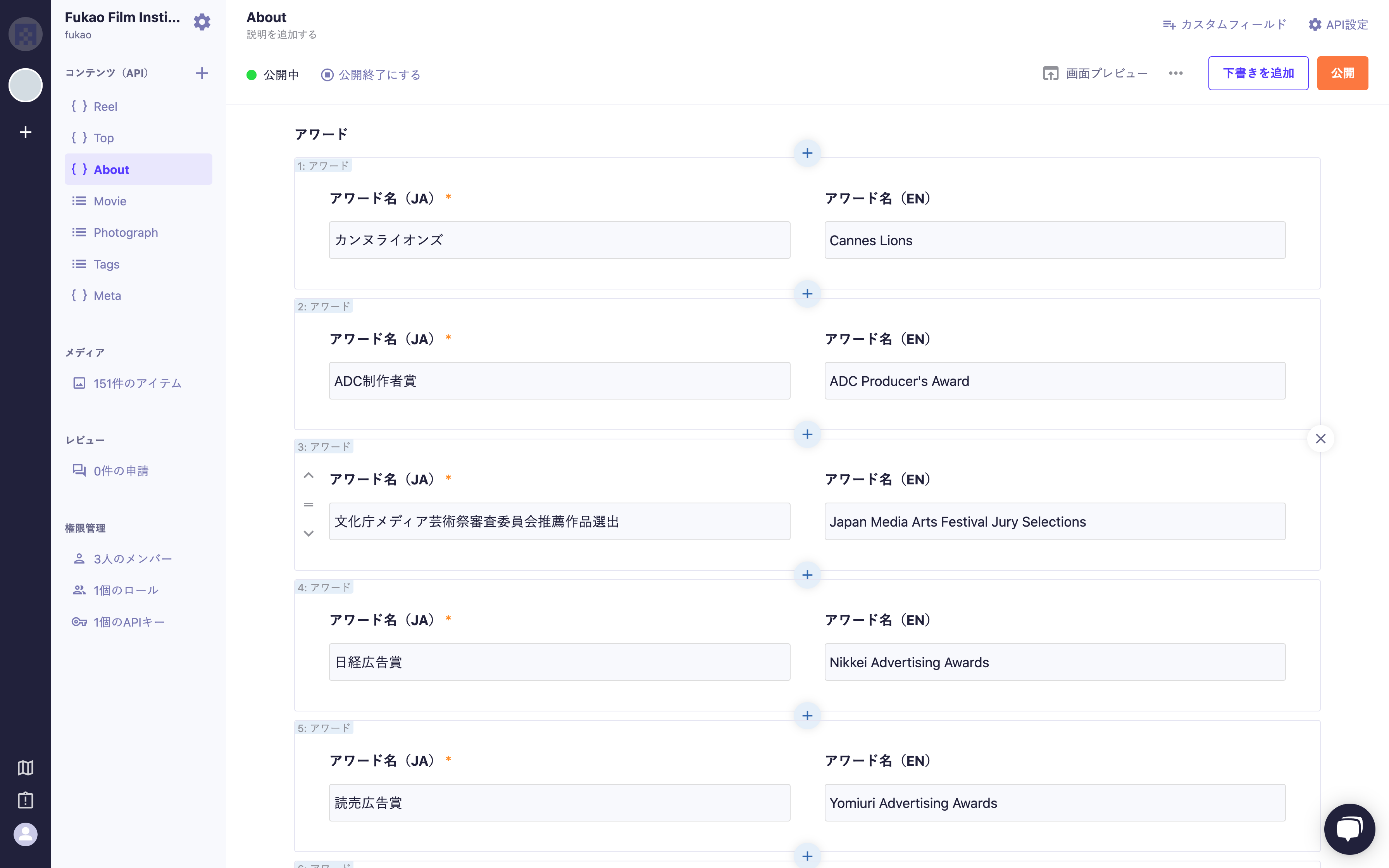This screenshot has width=1389, height=868.
Task: Open the three-dots more options menu
Action: (1175, 74)
